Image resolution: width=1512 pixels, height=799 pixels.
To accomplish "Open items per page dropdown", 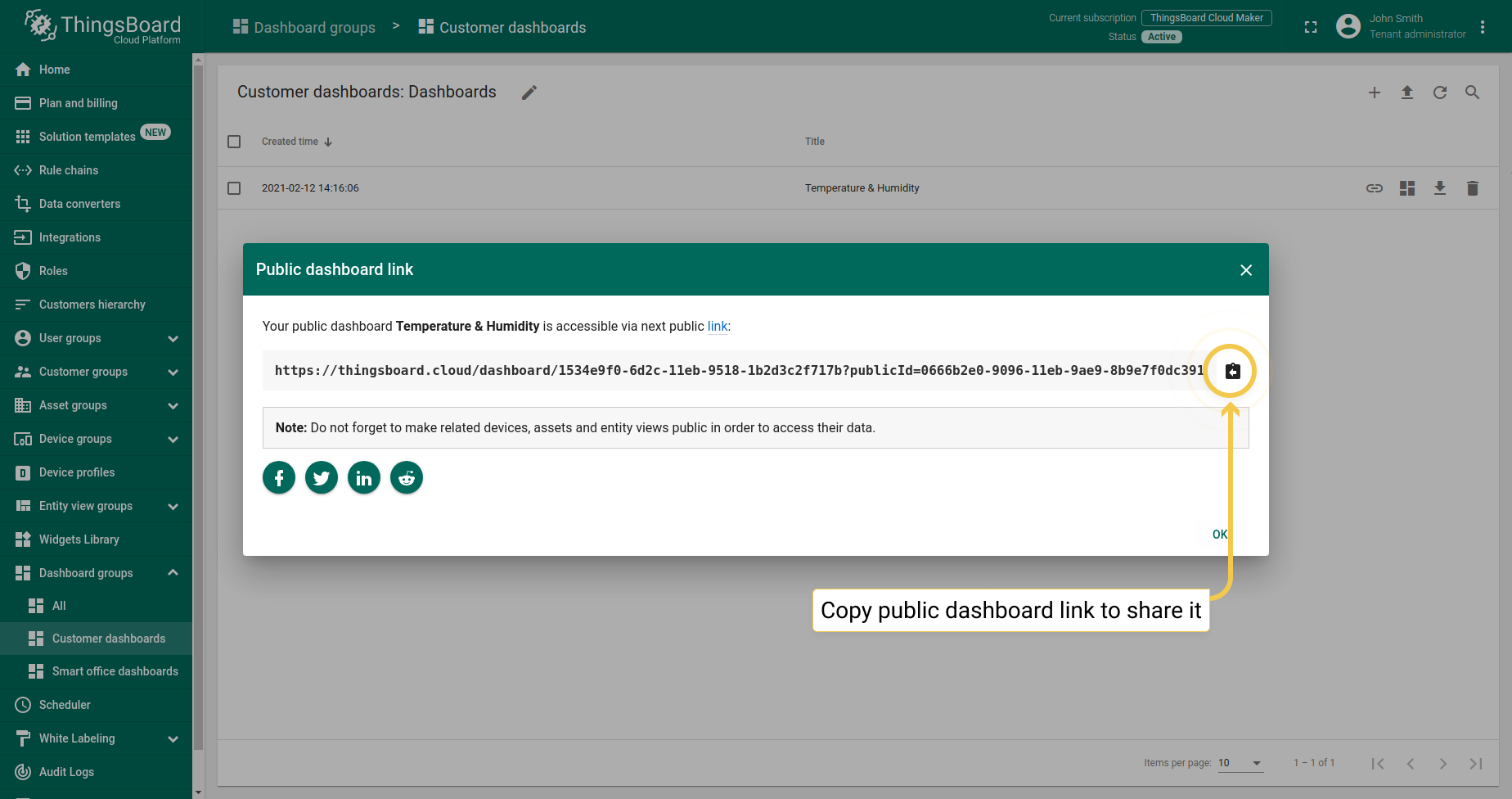I will pyautogui.click(x=1240, y=763).
